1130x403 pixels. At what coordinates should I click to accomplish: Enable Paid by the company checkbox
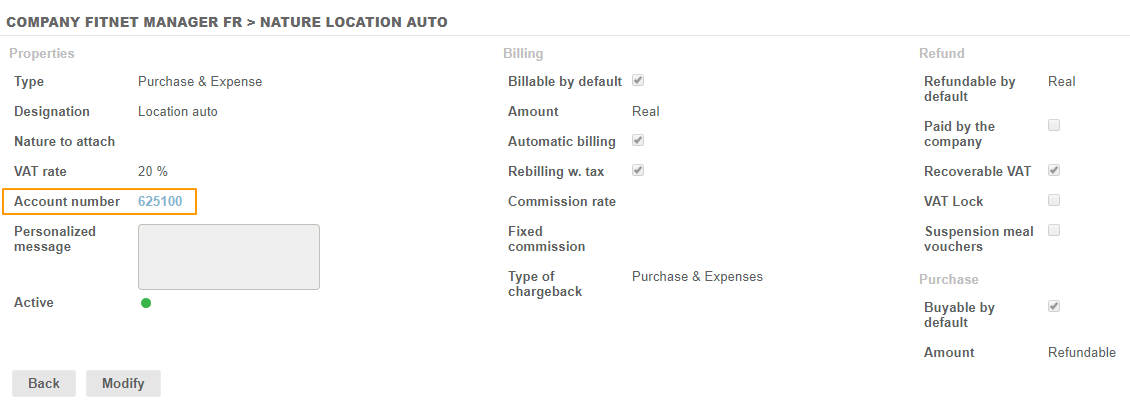(x=1054, y=126)
